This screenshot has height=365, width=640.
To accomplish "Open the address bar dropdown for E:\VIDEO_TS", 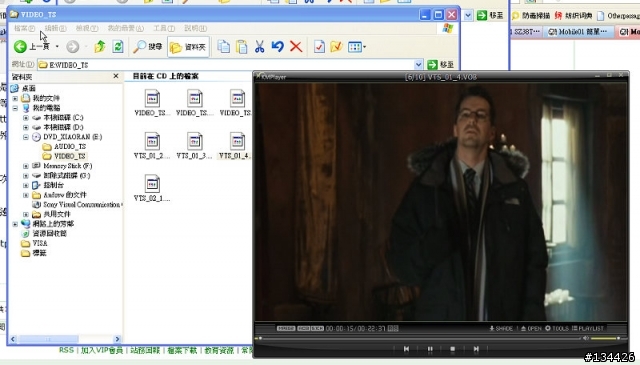I will [418, 65].
